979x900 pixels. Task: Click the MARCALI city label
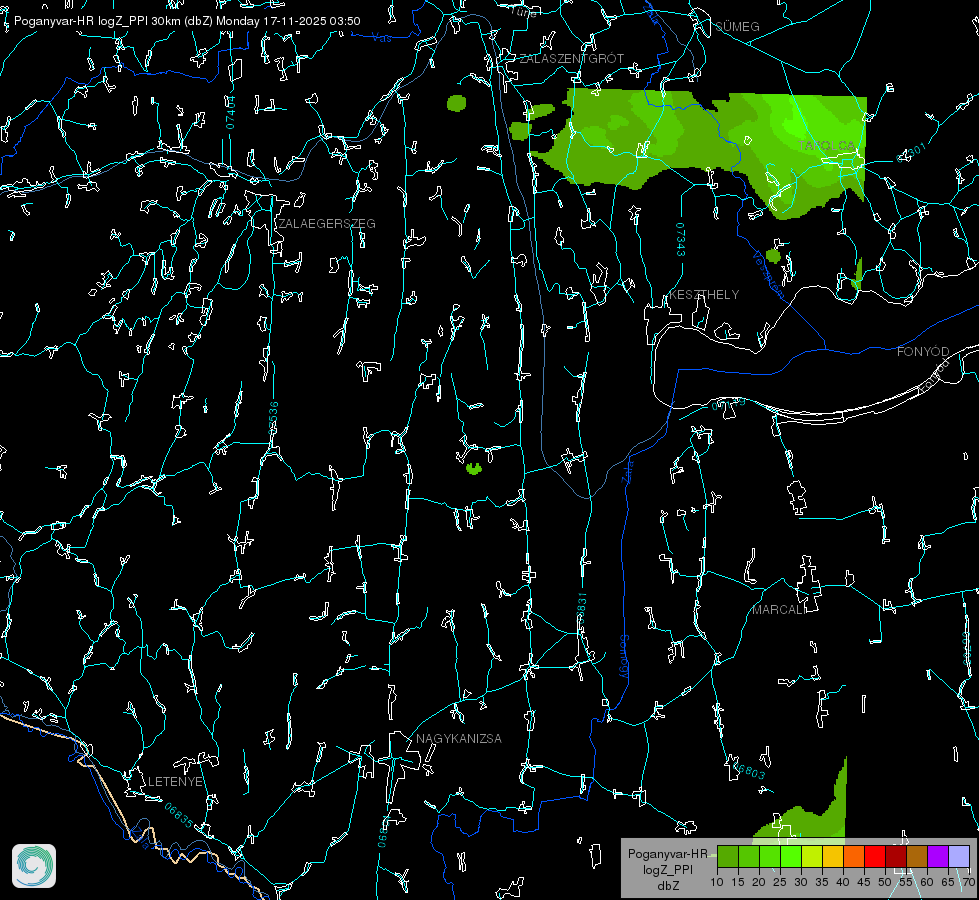tap(779, 610)
